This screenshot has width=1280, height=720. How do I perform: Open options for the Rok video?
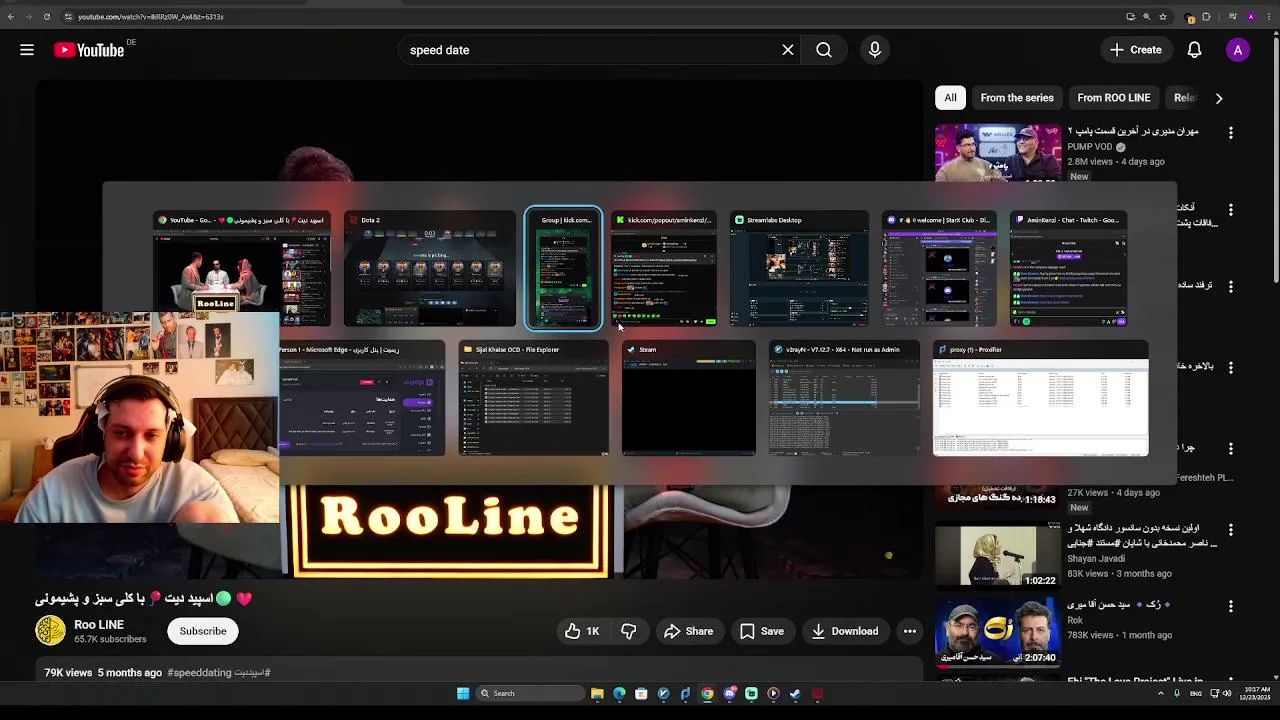coord(1230,606)
